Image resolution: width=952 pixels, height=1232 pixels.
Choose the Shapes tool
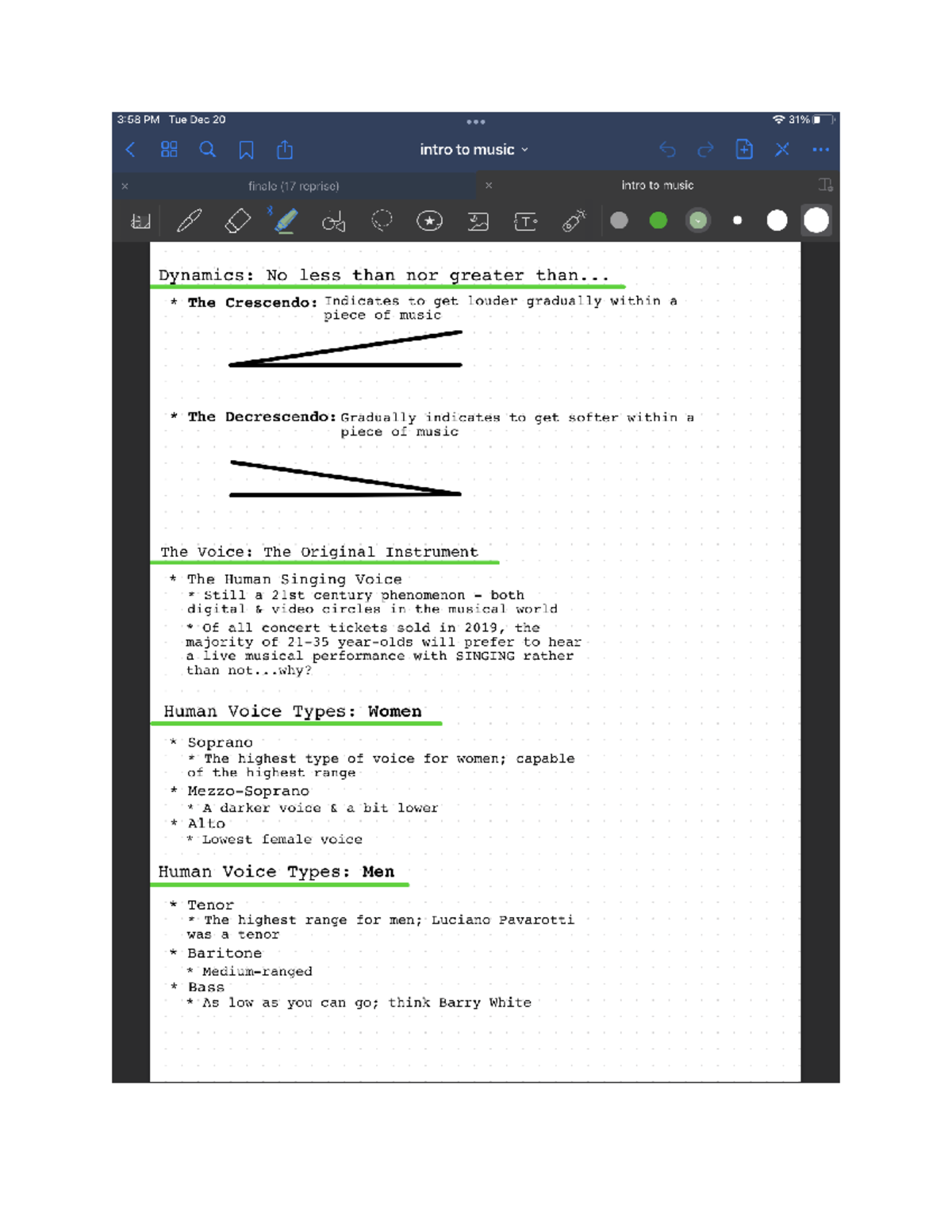click(x=333, y=221)
